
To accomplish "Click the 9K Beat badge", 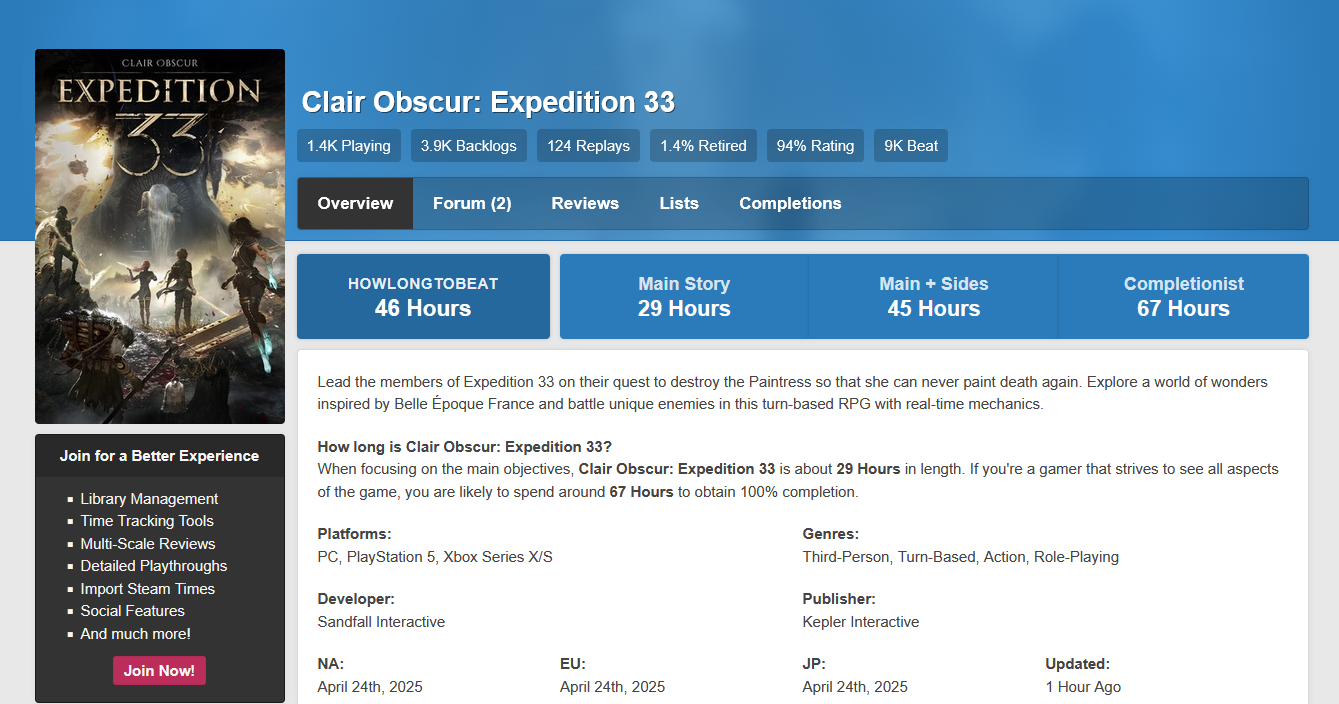I will click(x=911, y=146).
